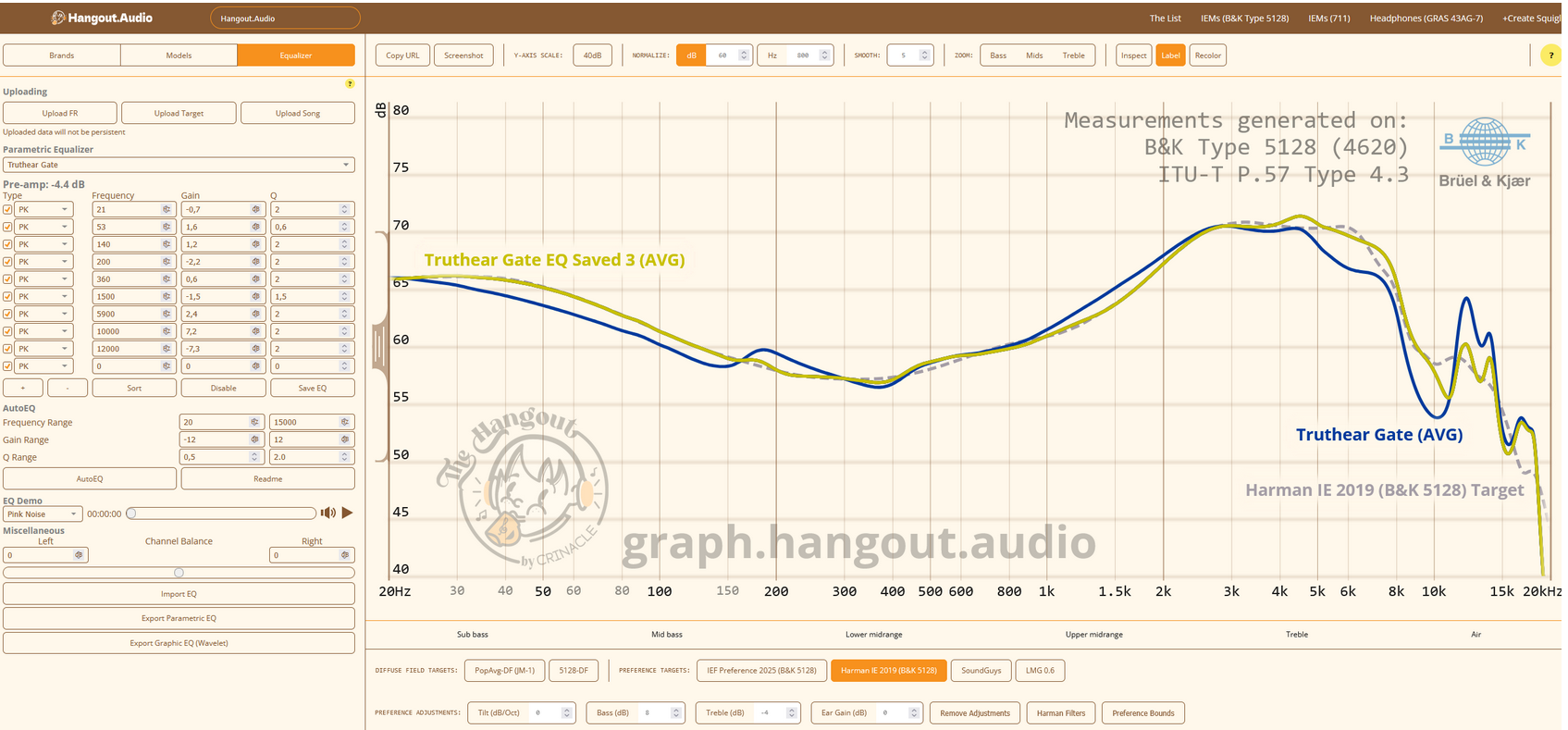Click the AutoEQ button
Screen dimensions: 1568x730
(90, 479)
